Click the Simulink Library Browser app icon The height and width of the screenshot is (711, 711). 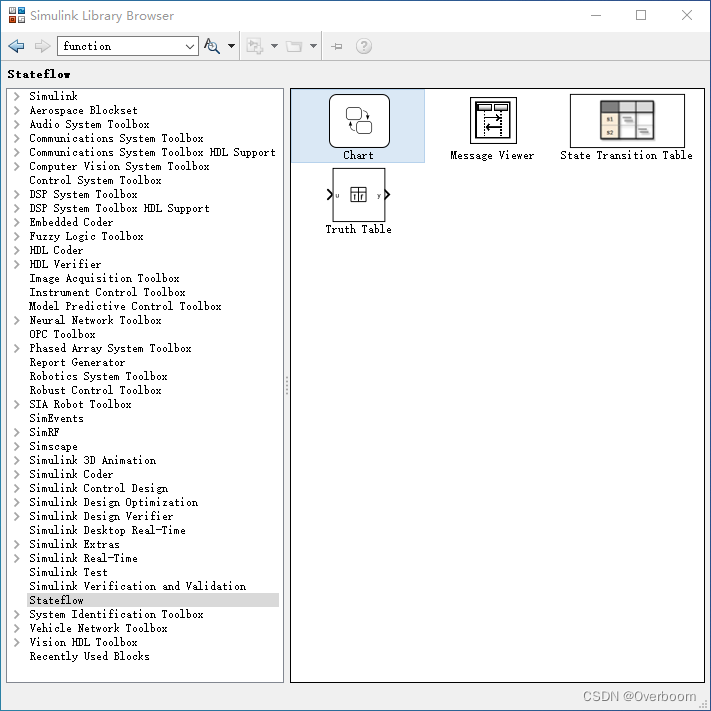point(17,15)
